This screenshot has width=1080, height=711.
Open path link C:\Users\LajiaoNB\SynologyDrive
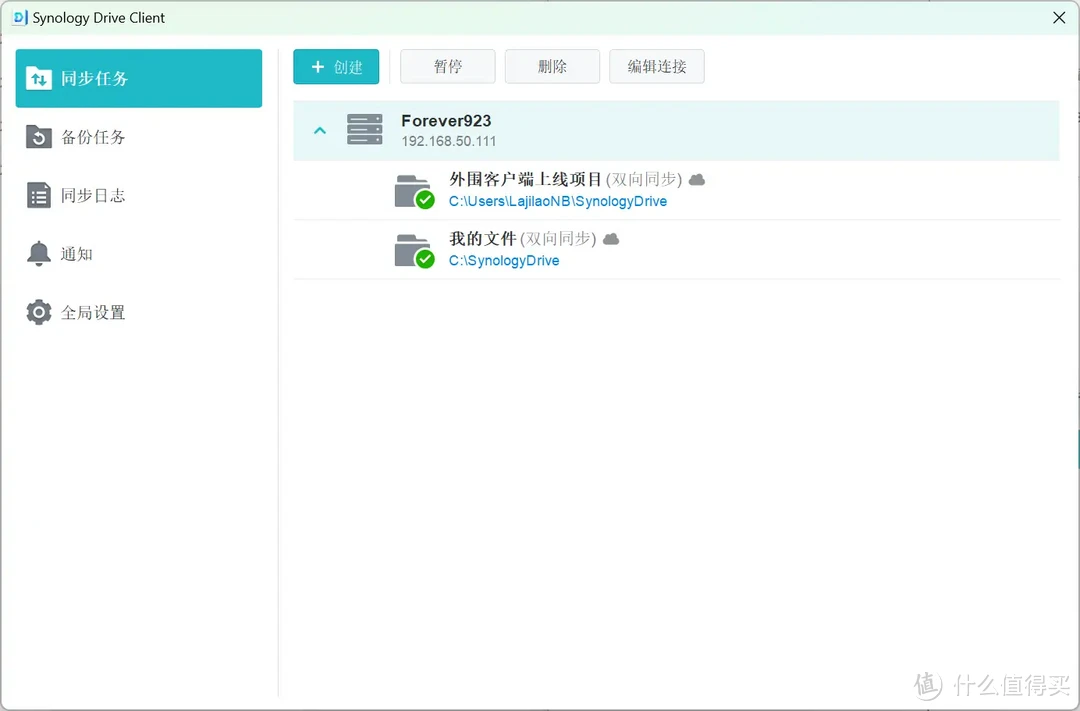(x=556, y=201)
